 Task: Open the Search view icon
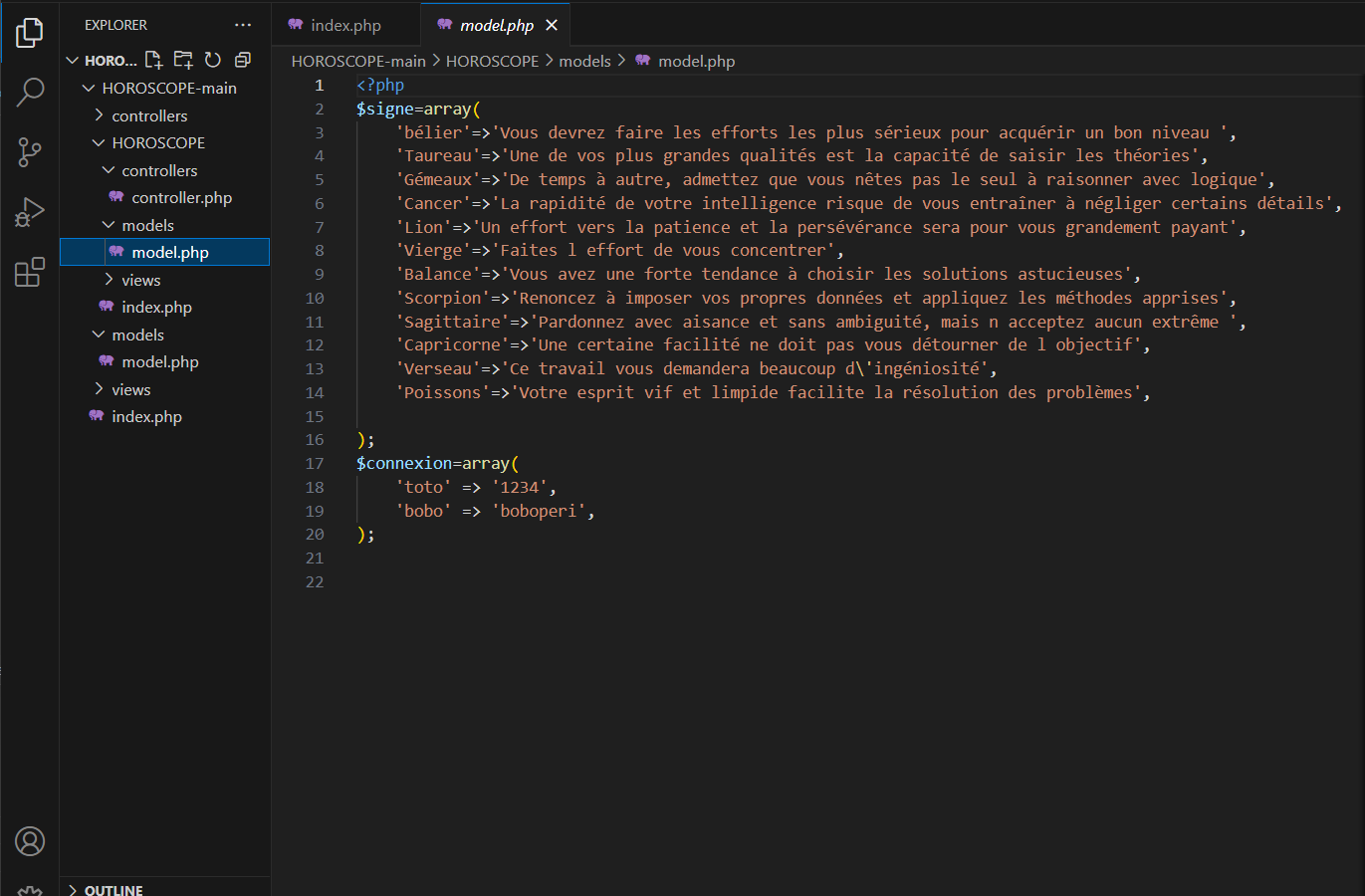30,93
